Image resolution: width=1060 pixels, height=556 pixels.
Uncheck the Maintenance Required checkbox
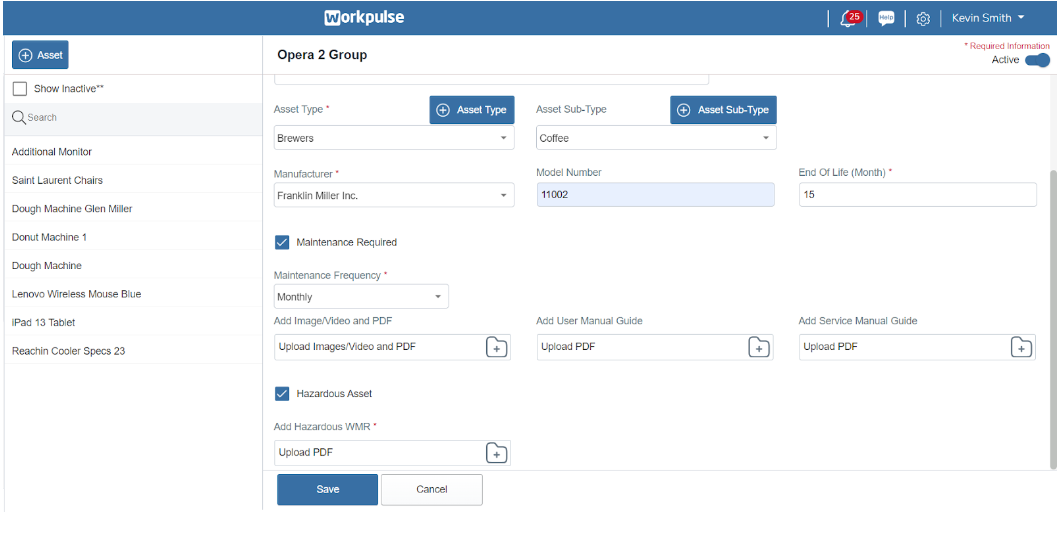282,242
